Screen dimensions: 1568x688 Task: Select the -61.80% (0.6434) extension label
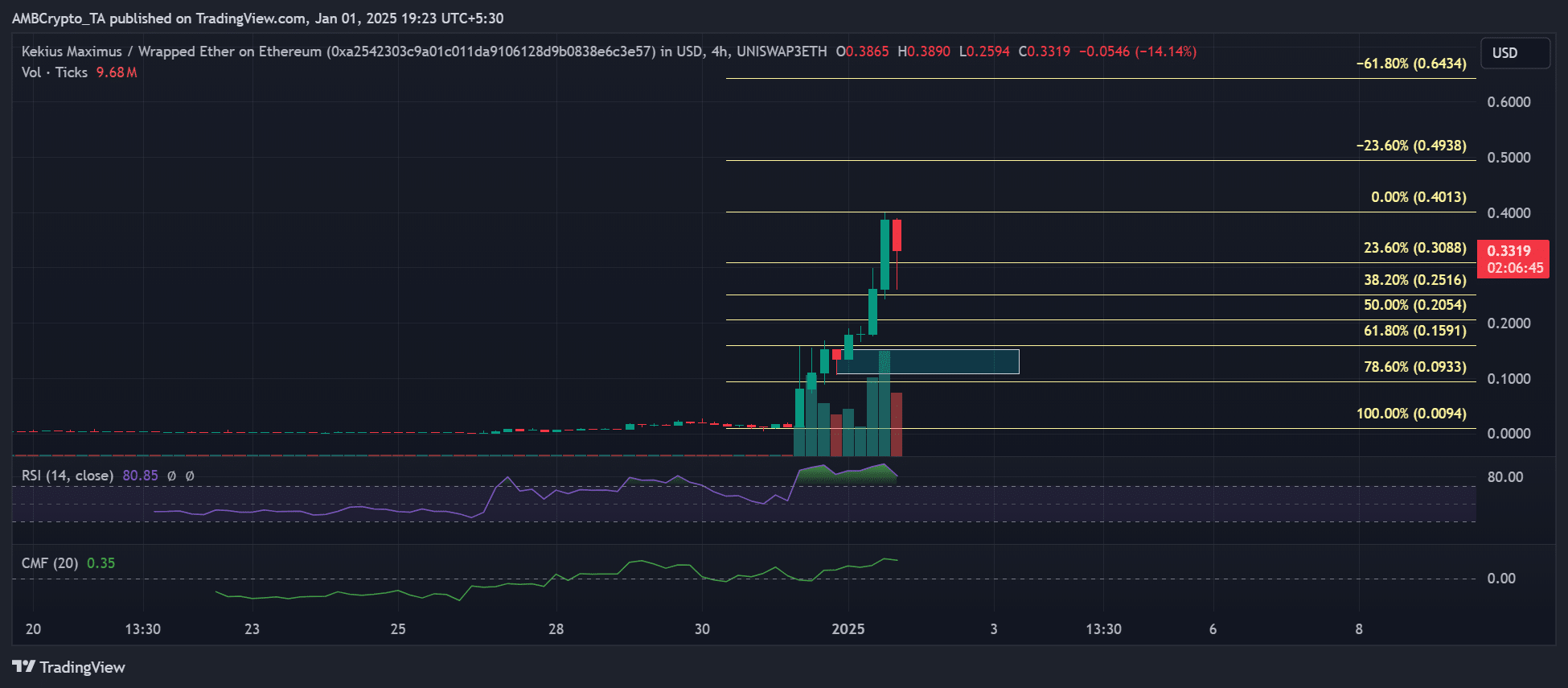point(1411,64)
